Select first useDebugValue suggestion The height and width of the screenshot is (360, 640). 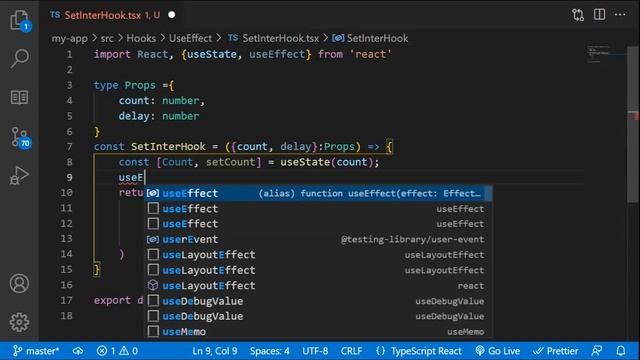[318, 301]
